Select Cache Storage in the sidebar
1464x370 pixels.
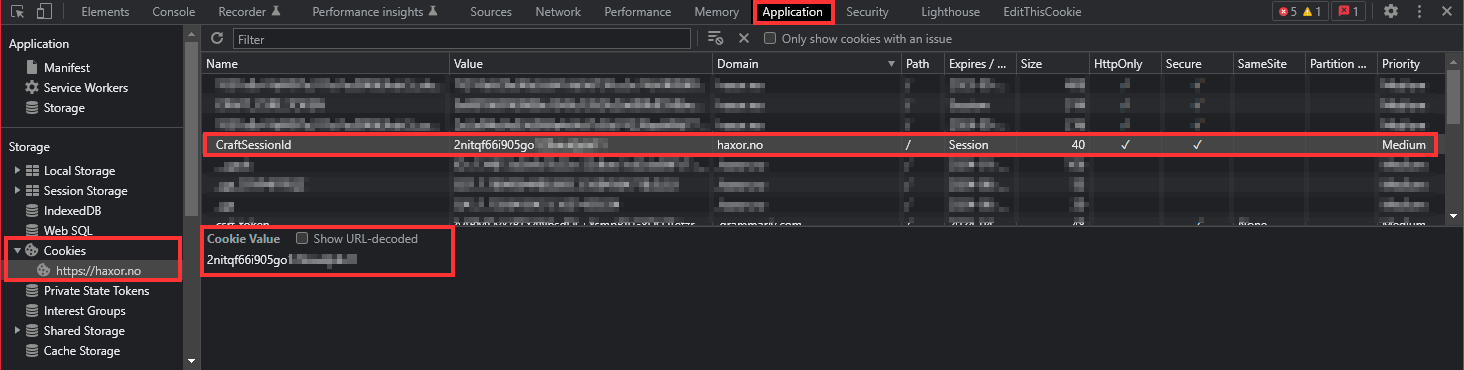(81, 351)
